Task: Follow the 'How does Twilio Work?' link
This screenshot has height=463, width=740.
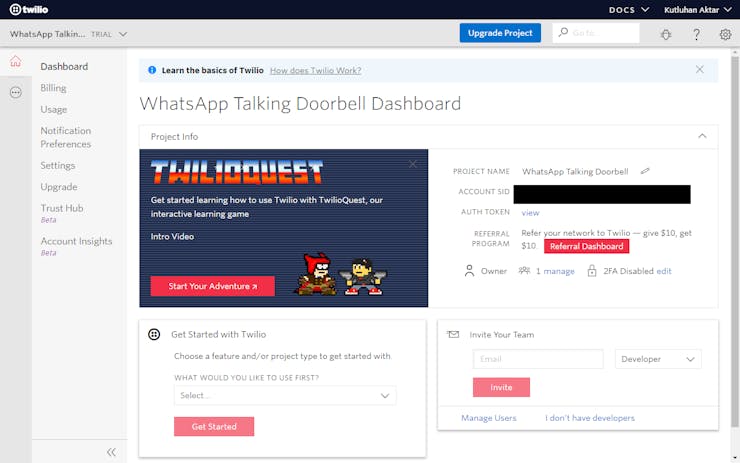Action: 315,70
